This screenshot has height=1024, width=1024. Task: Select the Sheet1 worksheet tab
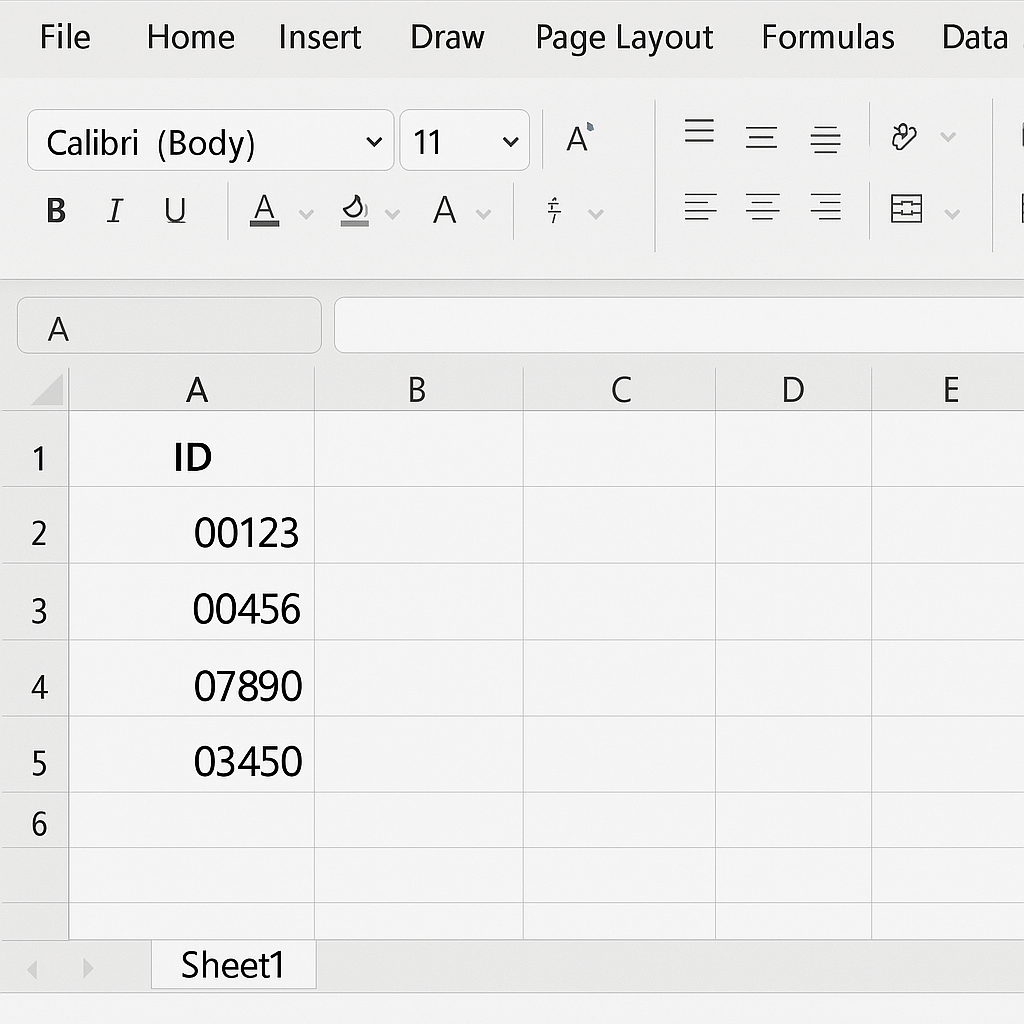233,965
